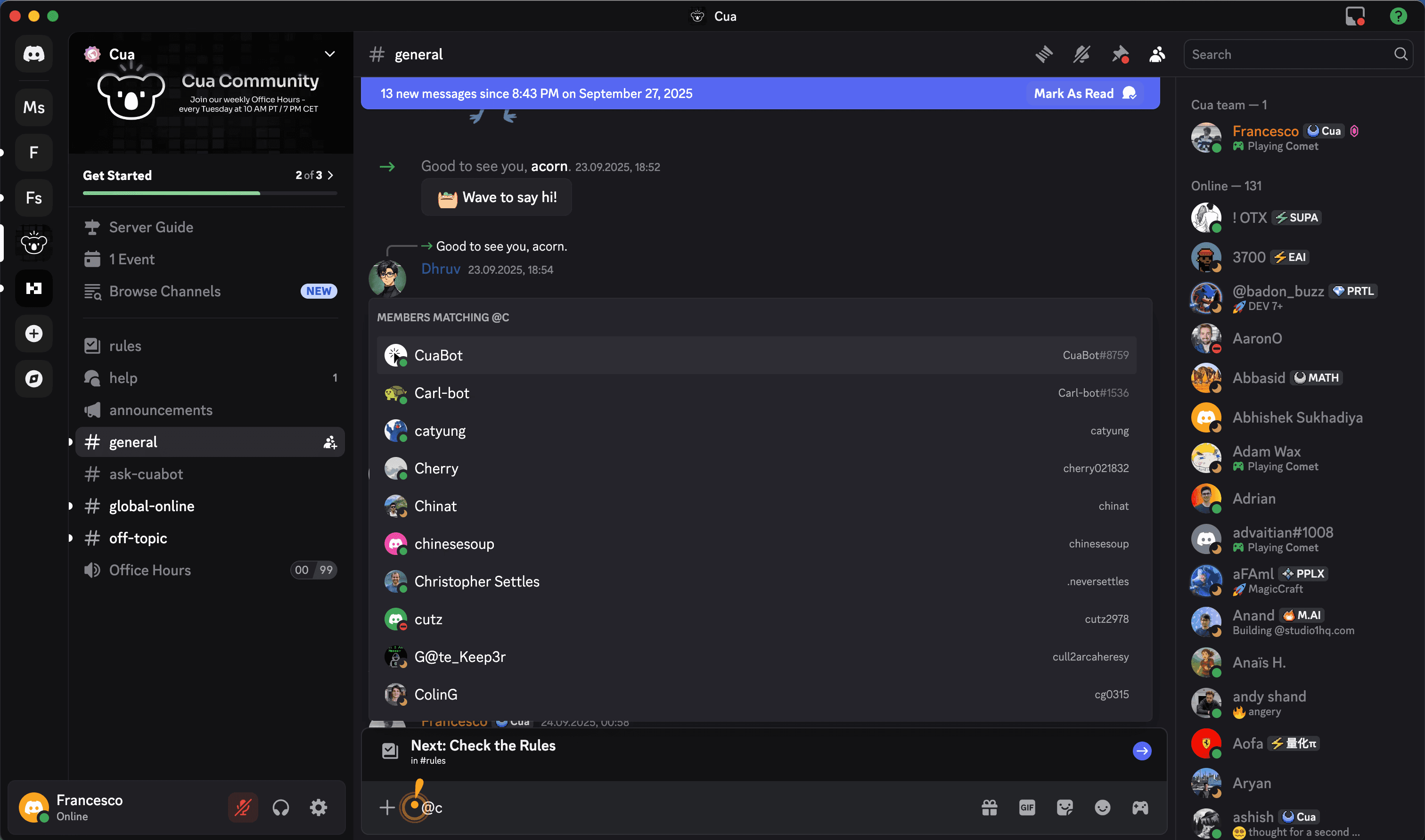Send a gift via gift icon
Screen dimensions: 1425x840
coord(989,808)
